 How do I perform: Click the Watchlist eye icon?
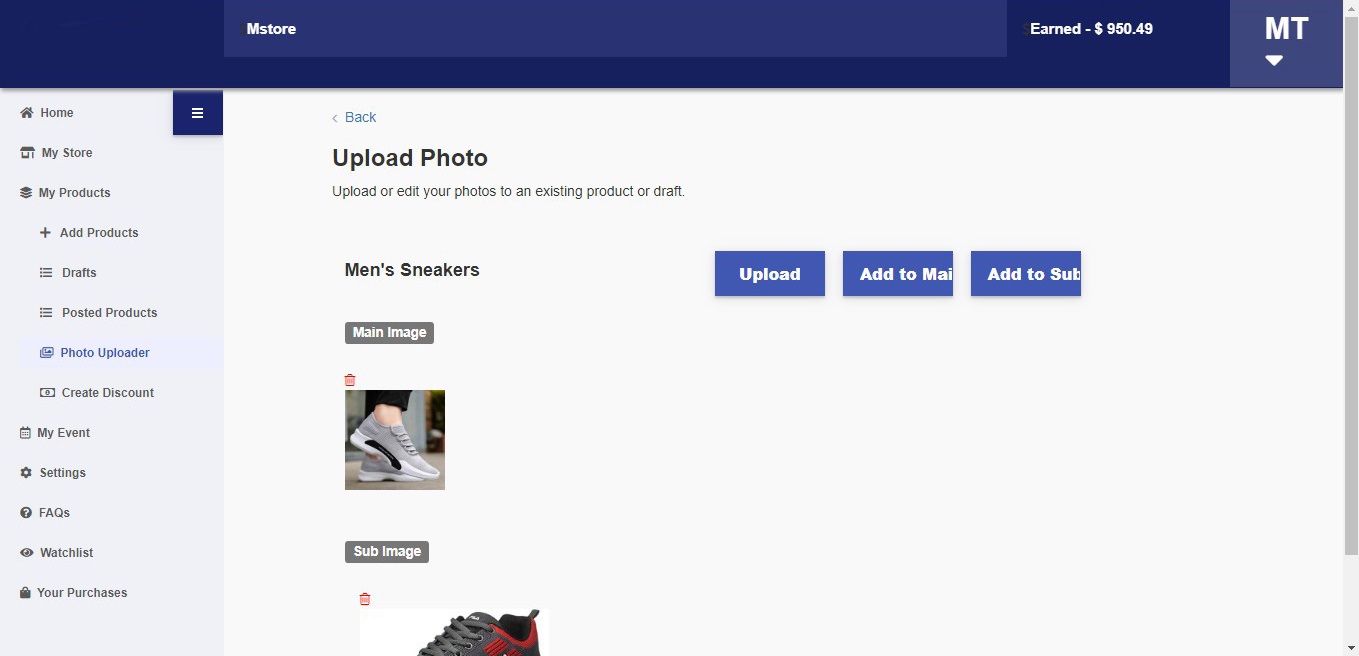coord(27,553)
